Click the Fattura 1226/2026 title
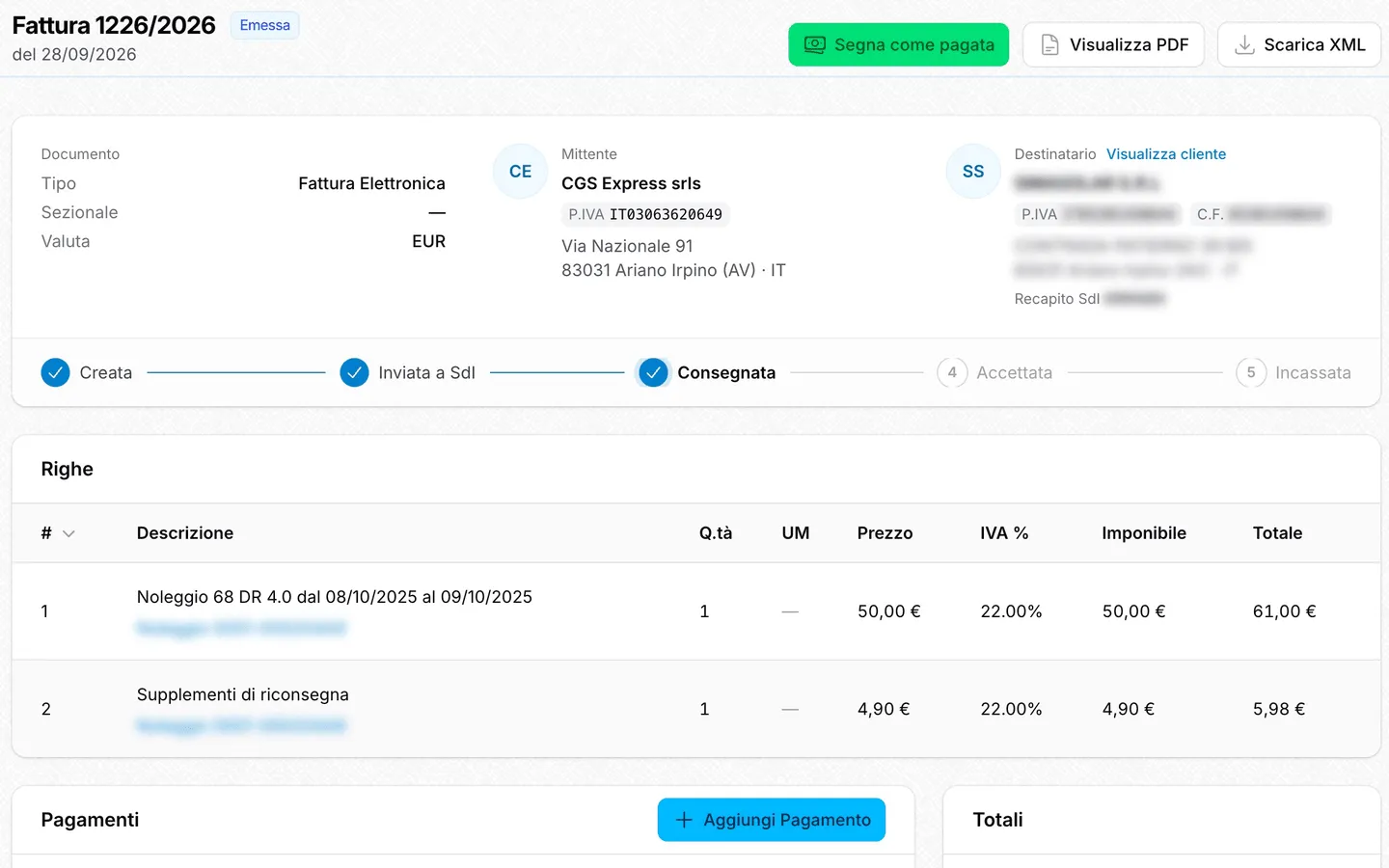The image size is (1389, 868). (114, 25)
